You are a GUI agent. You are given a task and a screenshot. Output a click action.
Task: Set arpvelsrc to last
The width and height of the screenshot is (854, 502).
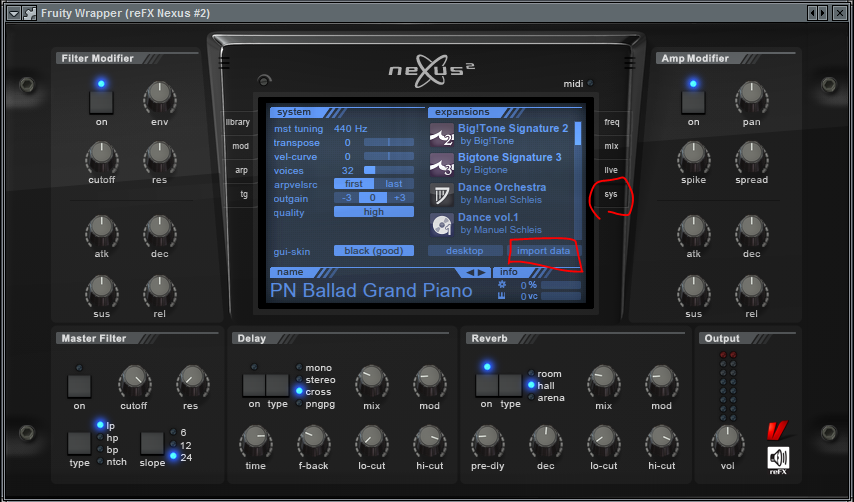[394, 183]
